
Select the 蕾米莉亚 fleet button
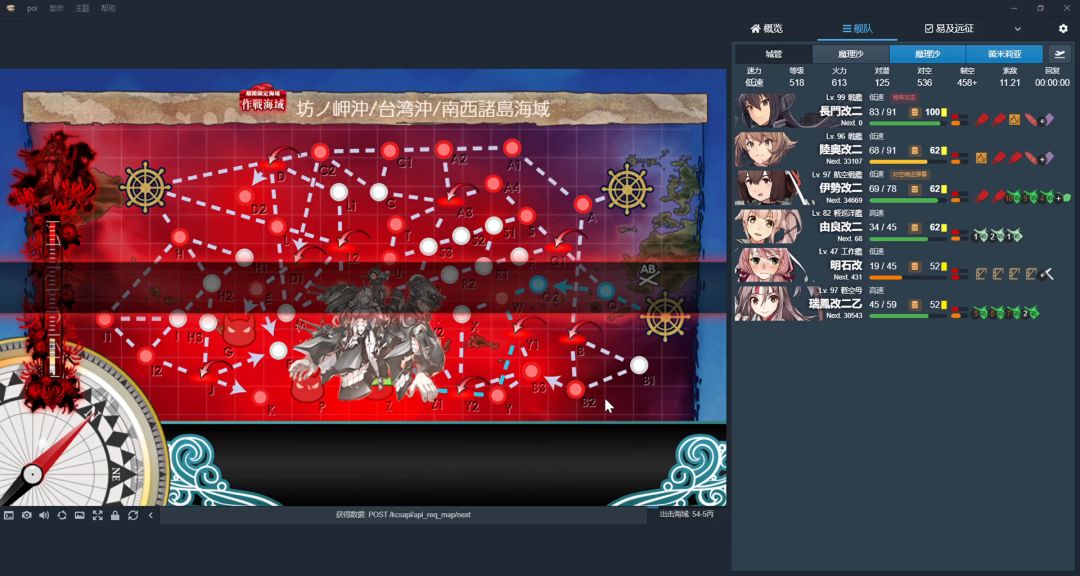point(1004,54)
